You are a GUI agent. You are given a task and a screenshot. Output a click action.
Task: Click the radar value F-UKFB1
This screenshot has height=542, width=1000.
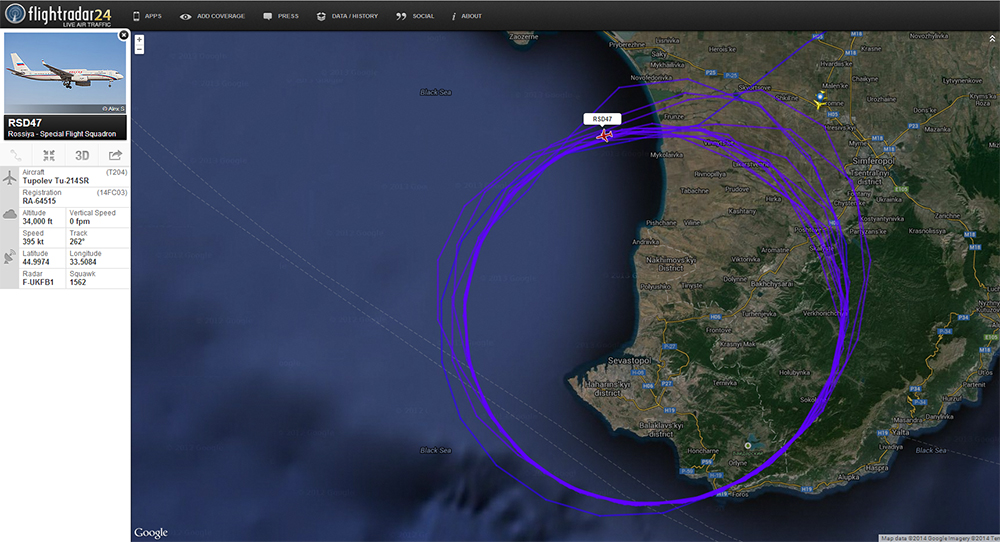[x=38, y=282]
